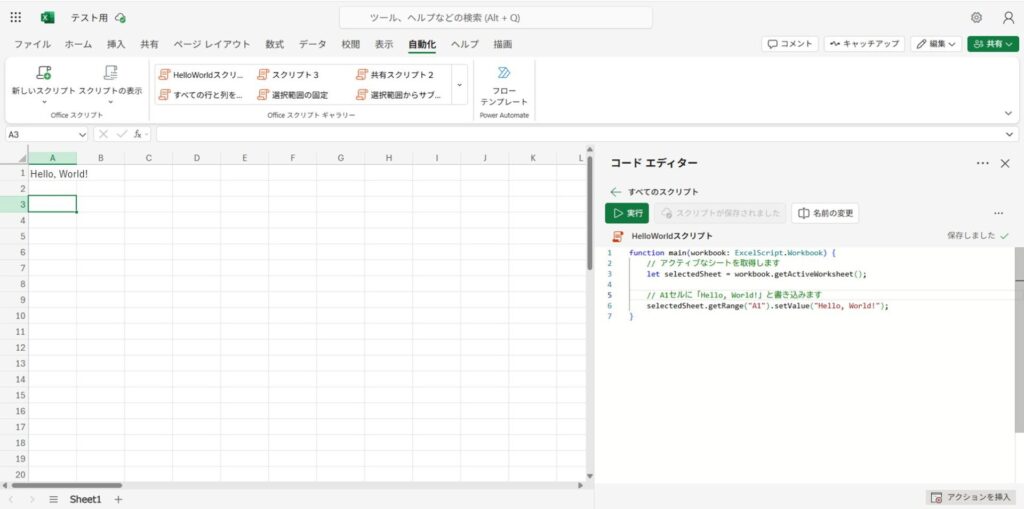Open the green 共有 dropdown button

coord(993,44)
